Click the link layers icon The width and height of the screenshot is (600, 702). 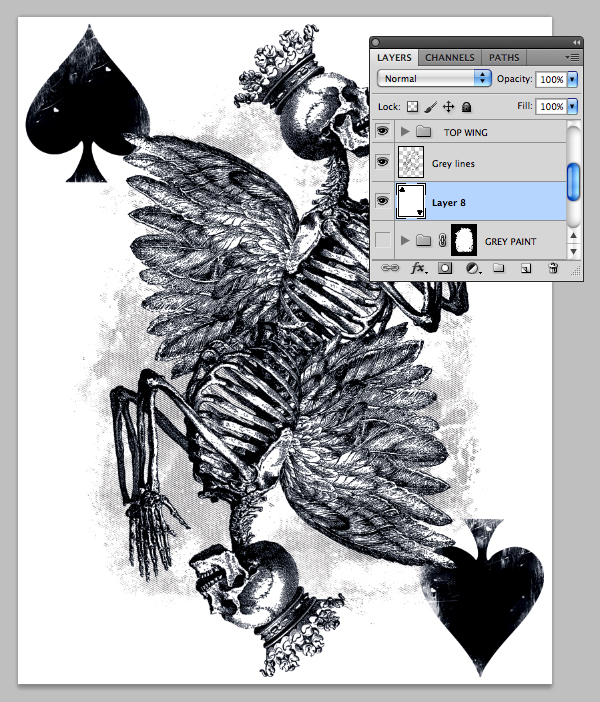coord(390,268)
